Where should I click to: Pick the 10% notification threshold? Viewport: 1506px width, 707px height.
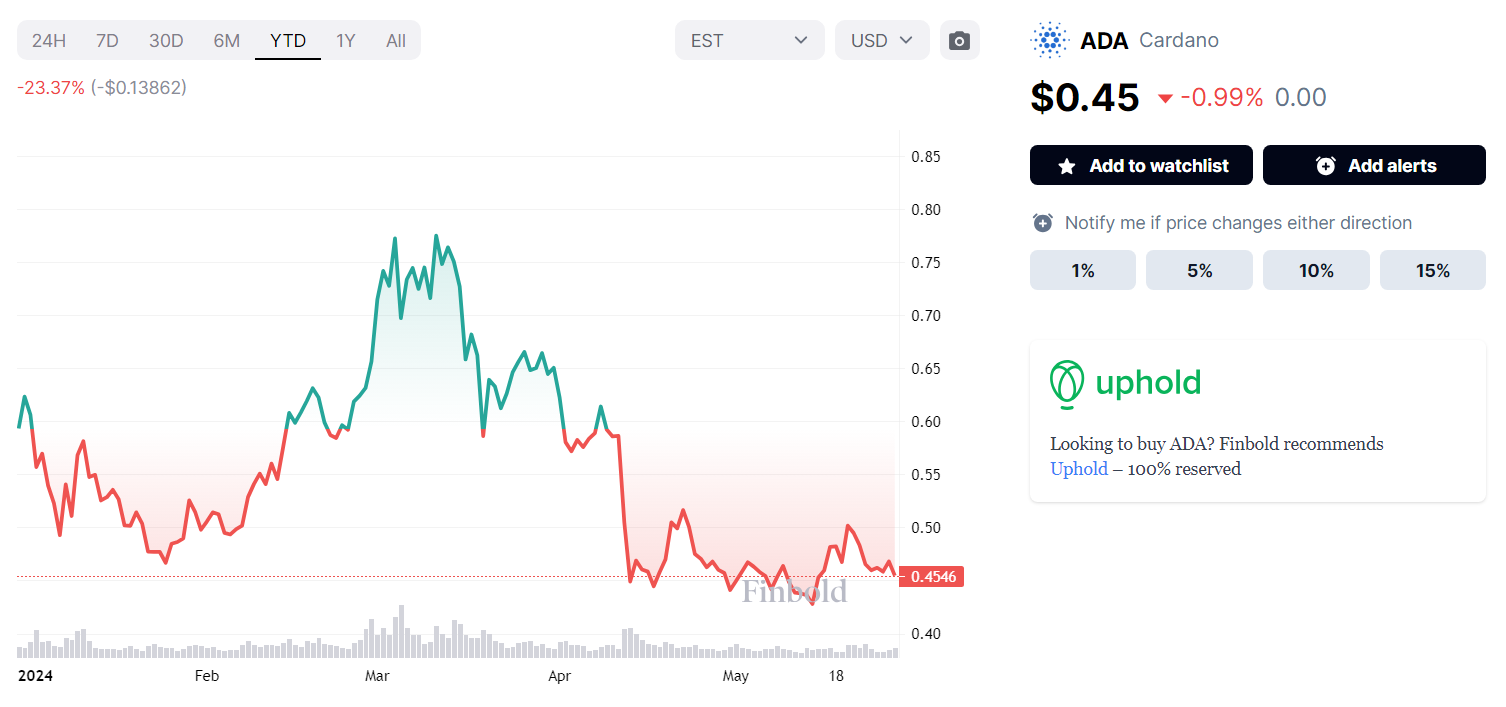click(x=1316, y=271)
